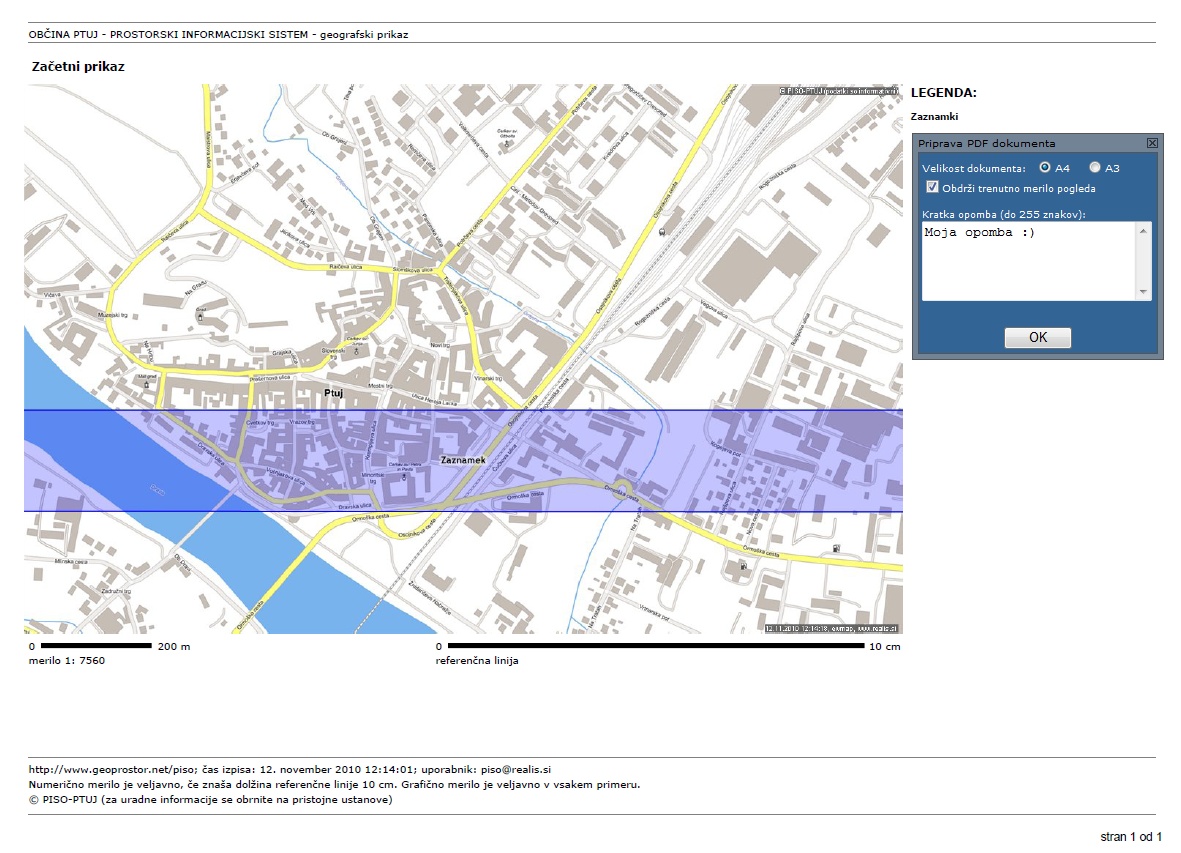Click the Zaznamki entry in the legend
Screen dimensions: 1181x853
pos(934,117)
